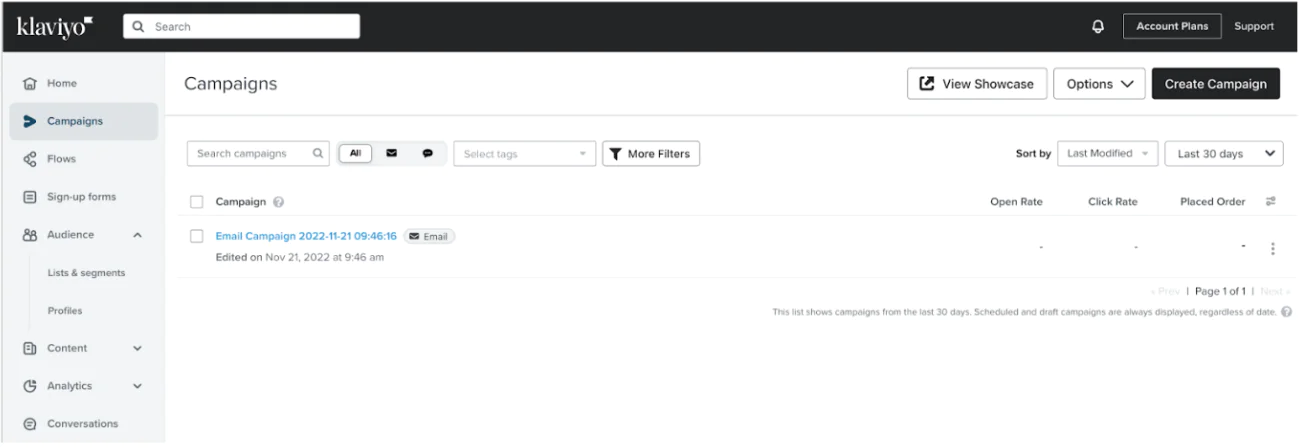The width and height of the screenshot is (1299, 448).
Task: Open the Email Campaign 2022-11-21 09:46:16 link
Action: [x=306, y=236]
